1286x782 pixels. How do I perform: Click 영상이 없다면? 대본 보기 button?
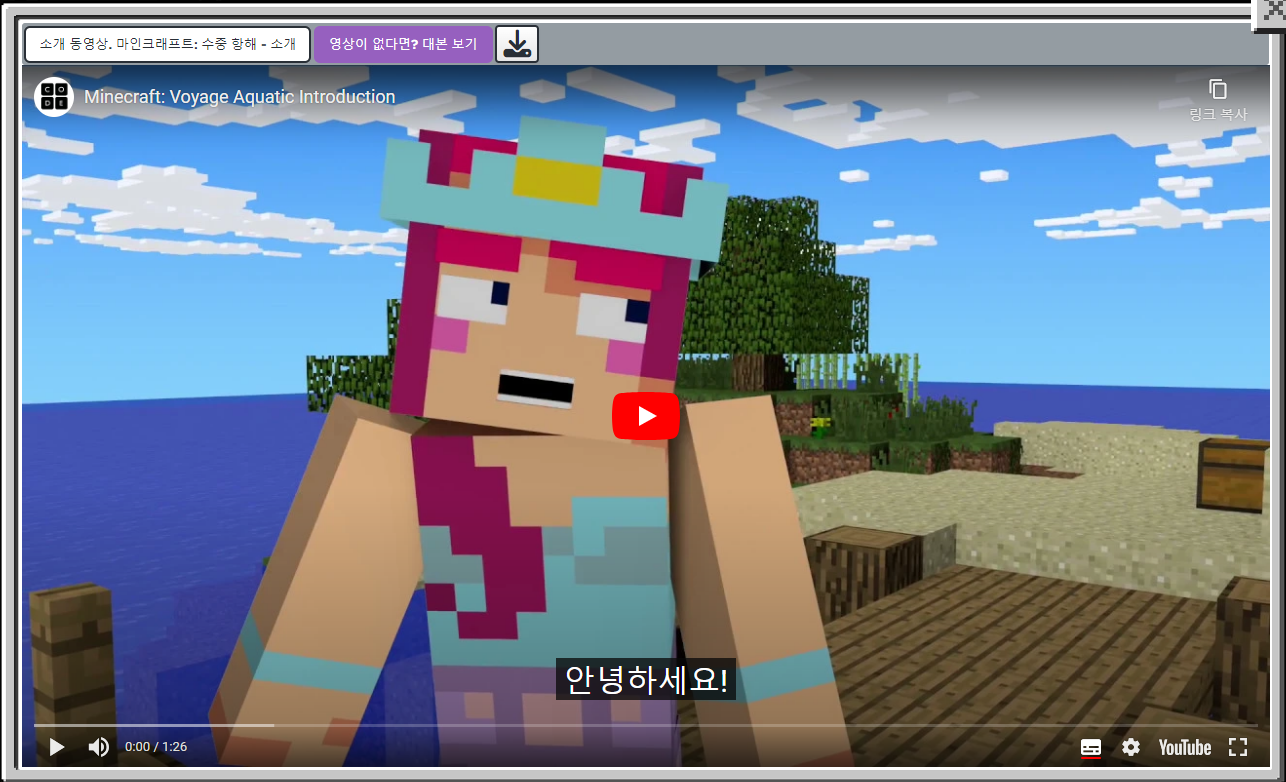click(x=403, y=44)
